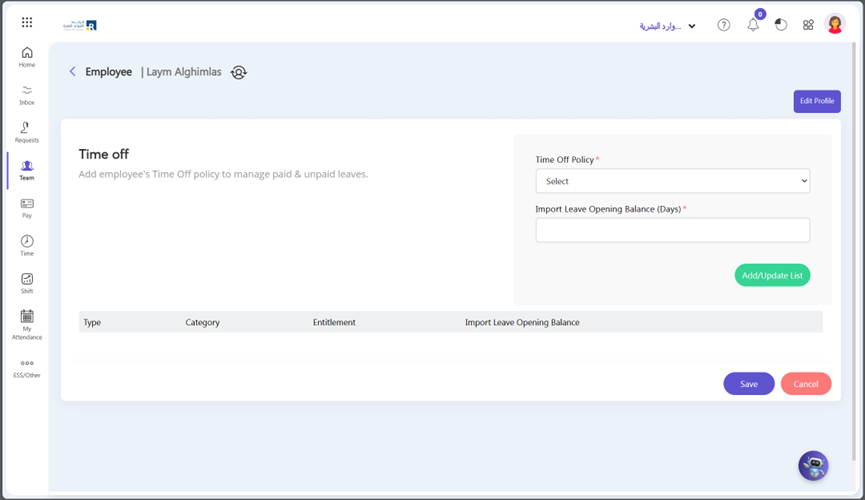Toggle the theme contrast icon
The image size is (865, 500).
[x=781, y=25]
